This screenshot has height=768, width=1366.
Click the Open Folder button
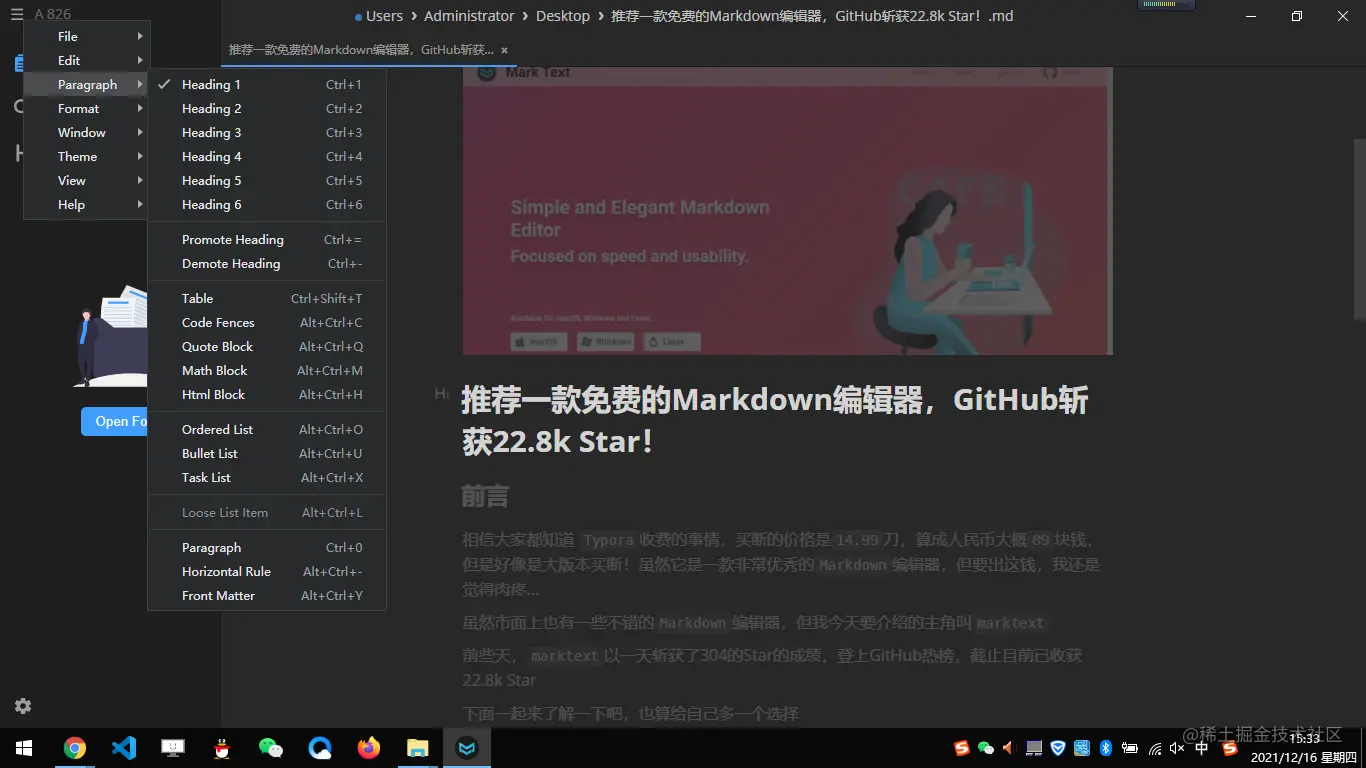coord(115,421)
